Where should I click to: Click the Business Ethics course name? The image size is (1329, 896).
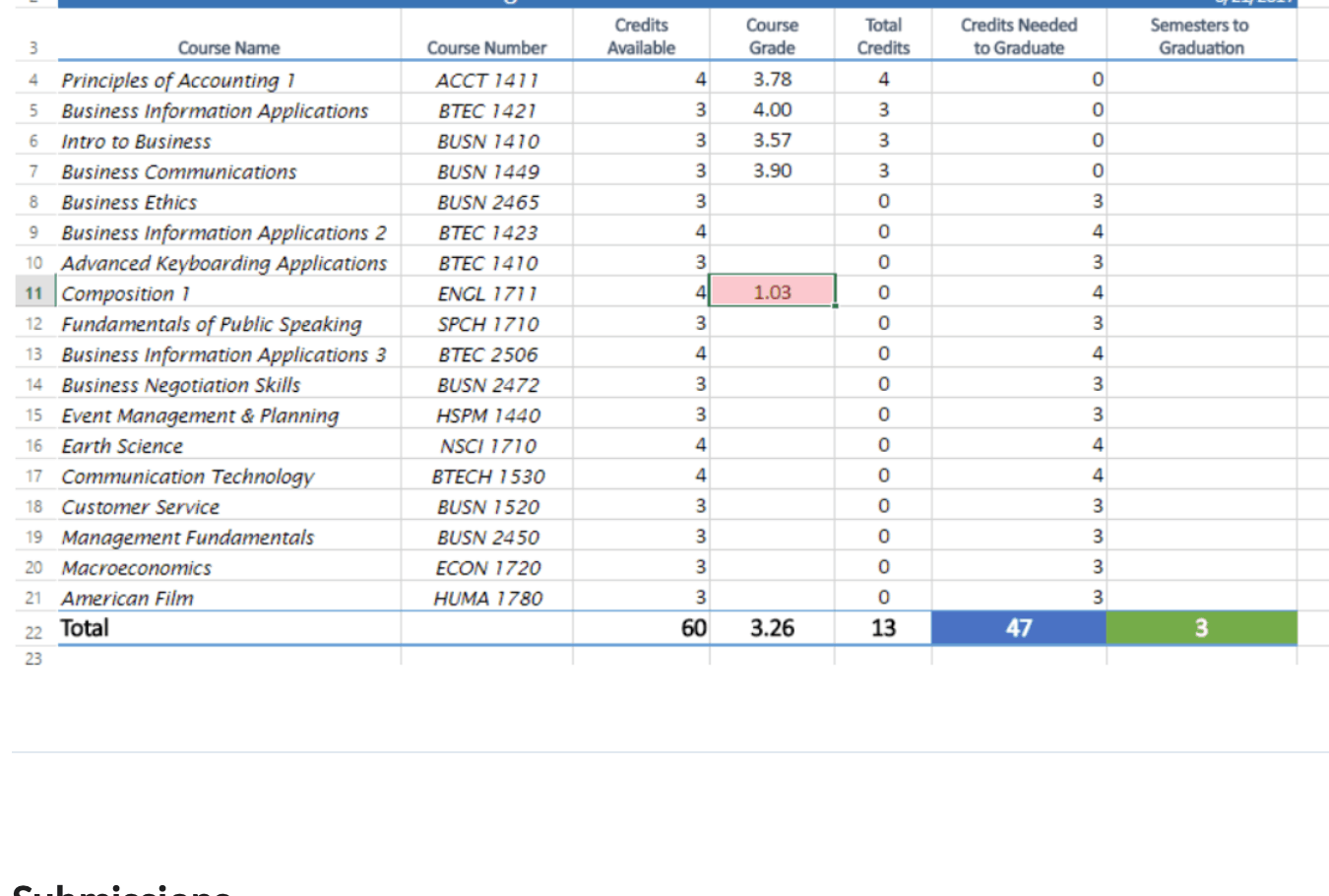pyautogui.click(x=228, y=201)
